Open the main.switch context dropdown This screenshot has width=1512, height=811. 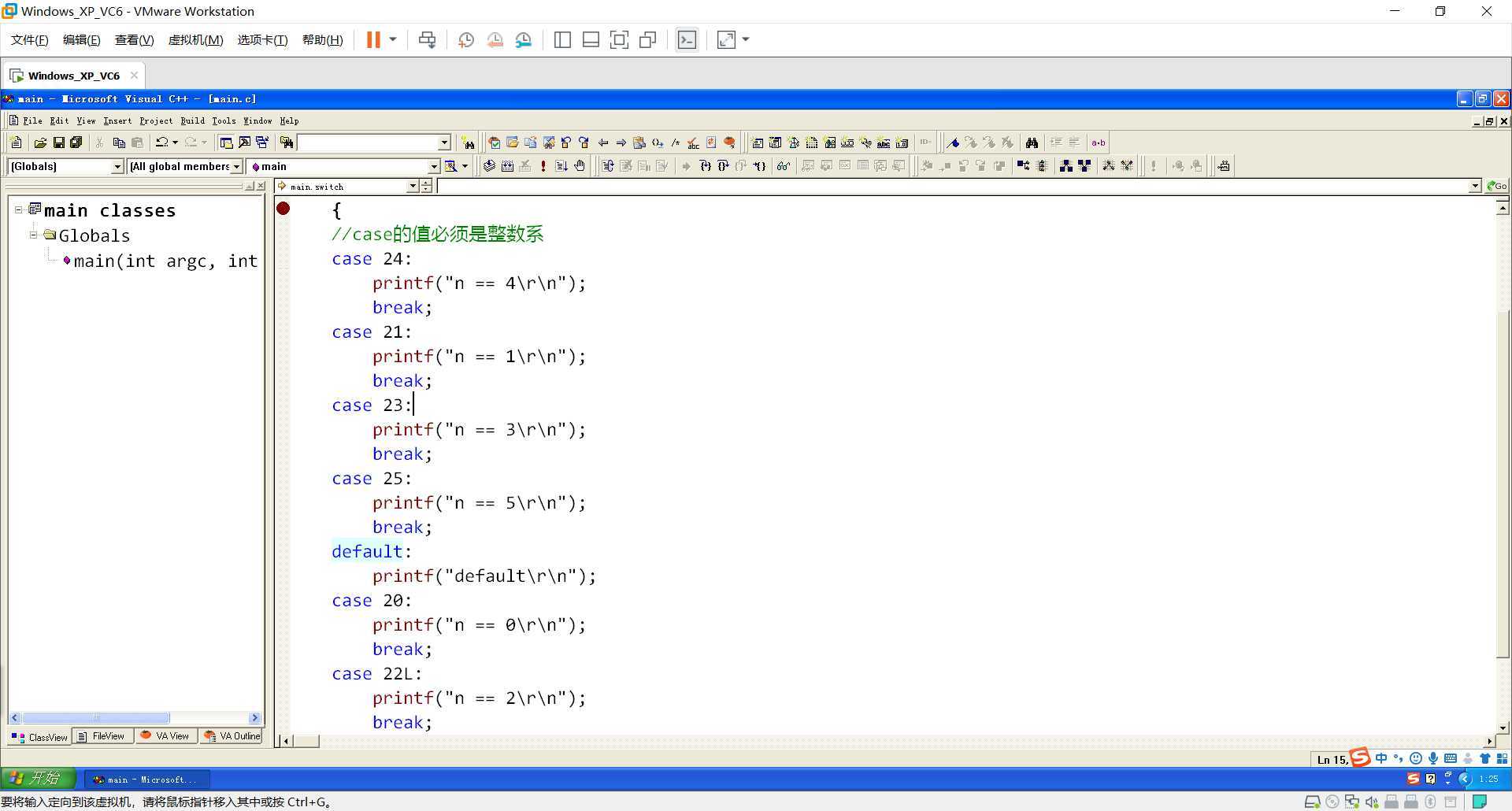coord(413,187)
